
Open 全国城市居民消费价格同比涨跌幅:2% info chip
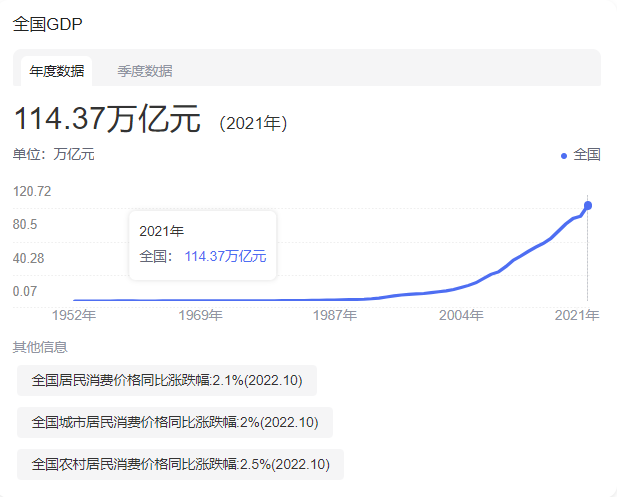pos(175,422)
